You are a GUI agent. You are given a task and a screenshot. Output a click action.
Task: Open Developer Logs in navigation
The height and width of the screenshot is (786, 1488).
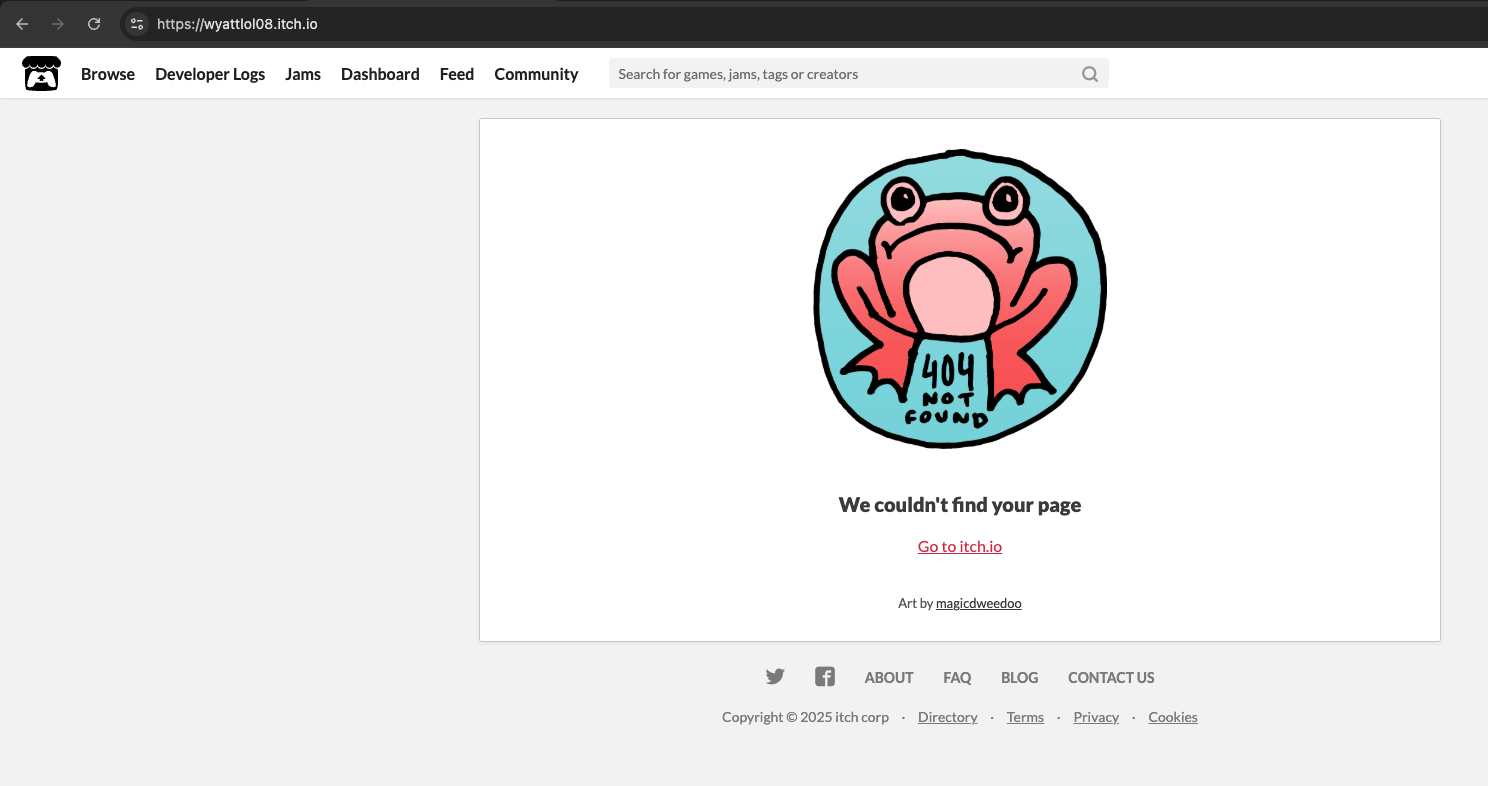(210, 74)
